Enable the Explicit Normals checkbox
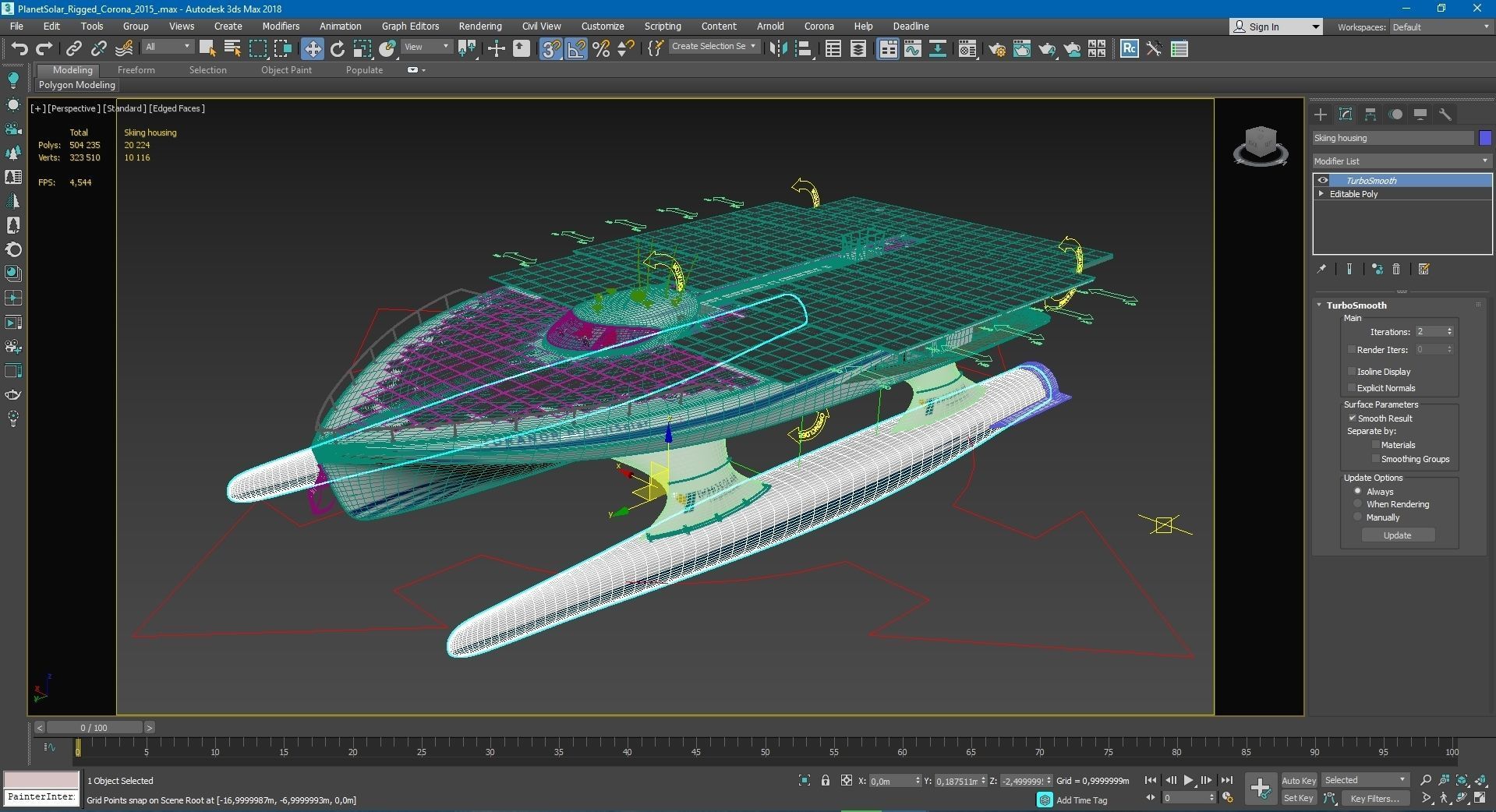 click(1352, 387)
